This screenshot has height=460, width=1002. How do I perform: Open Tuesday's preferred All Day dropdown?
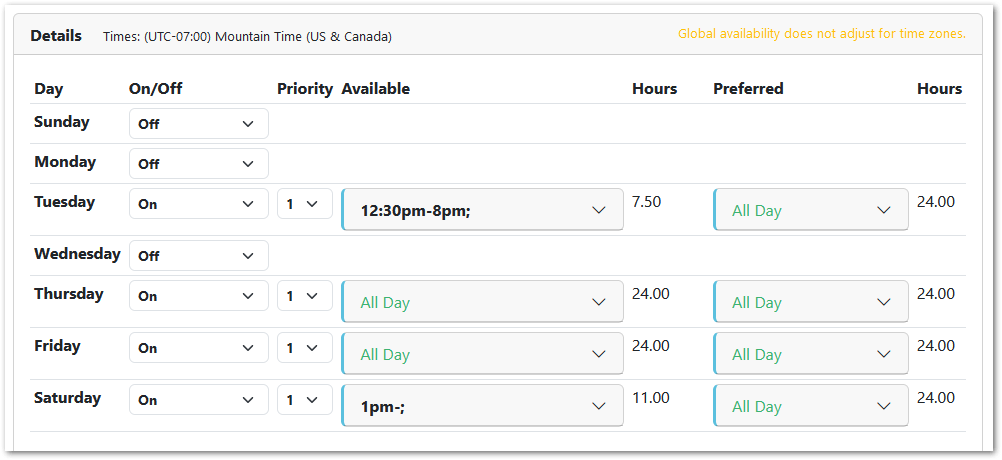pyautogui.click(x=810, y=210)
